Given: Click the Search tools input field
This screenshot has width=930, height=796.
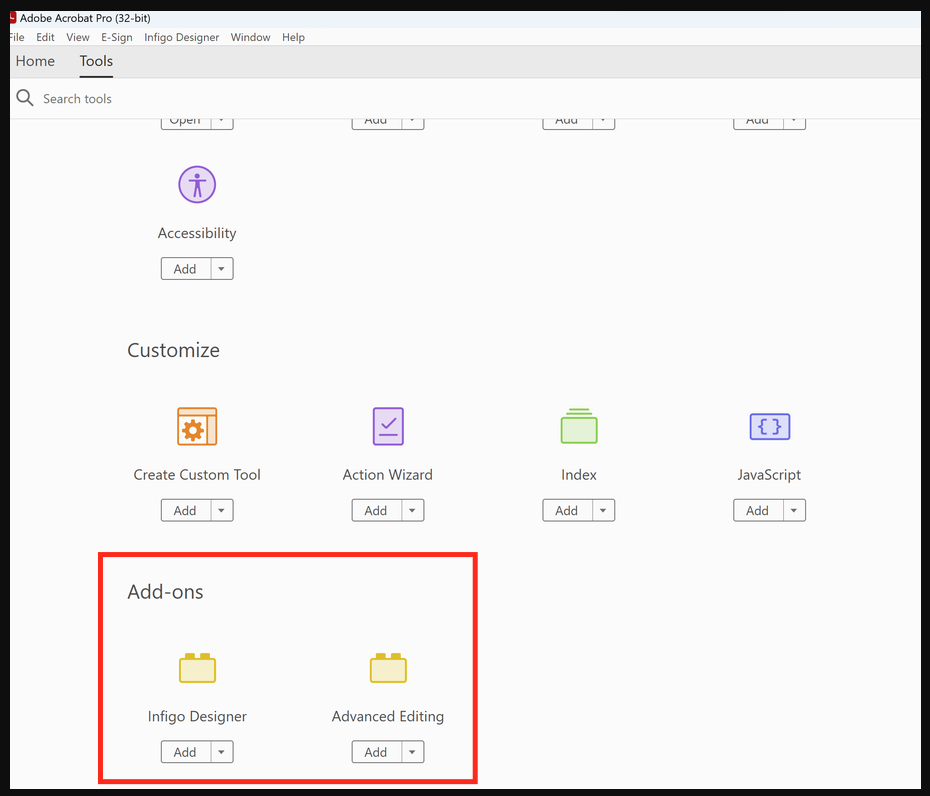Looking at the screenshot, I should click(200, 99).
